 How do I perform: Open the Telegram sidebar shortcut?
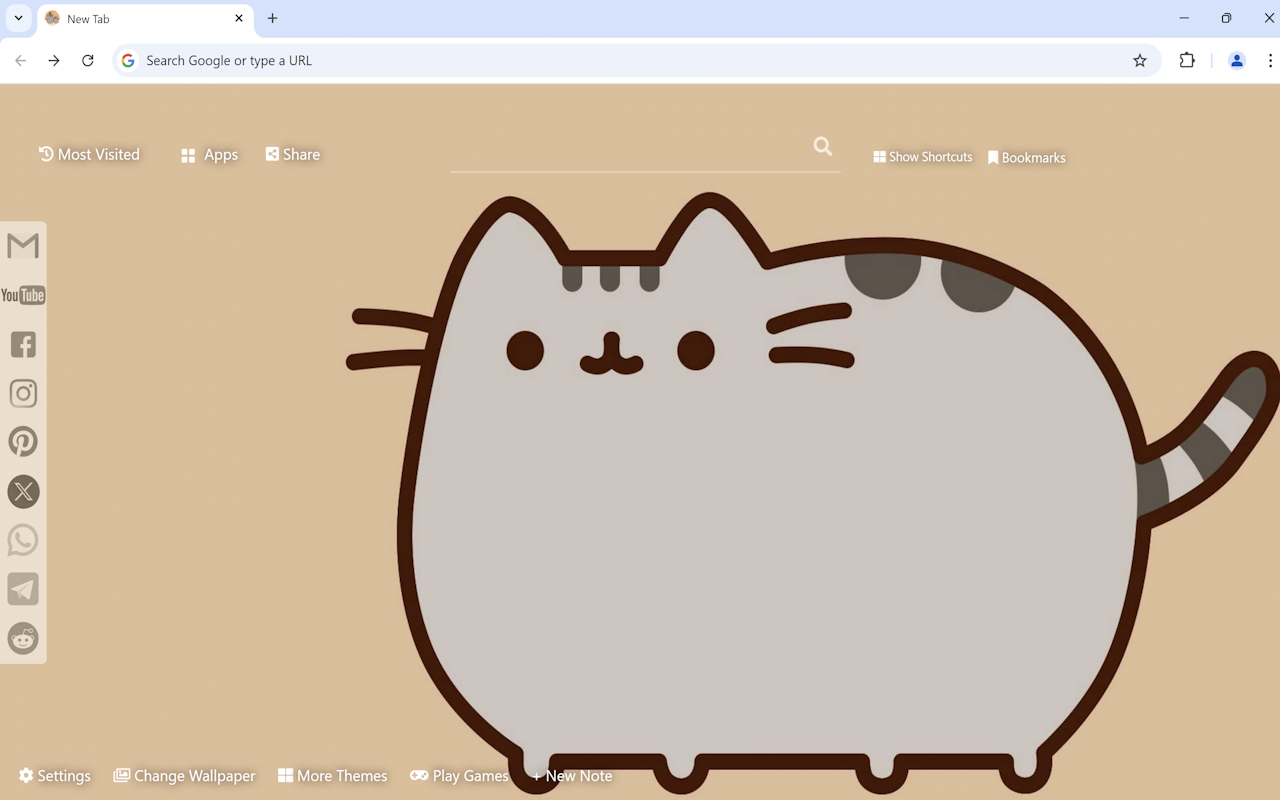click(23, 589)
